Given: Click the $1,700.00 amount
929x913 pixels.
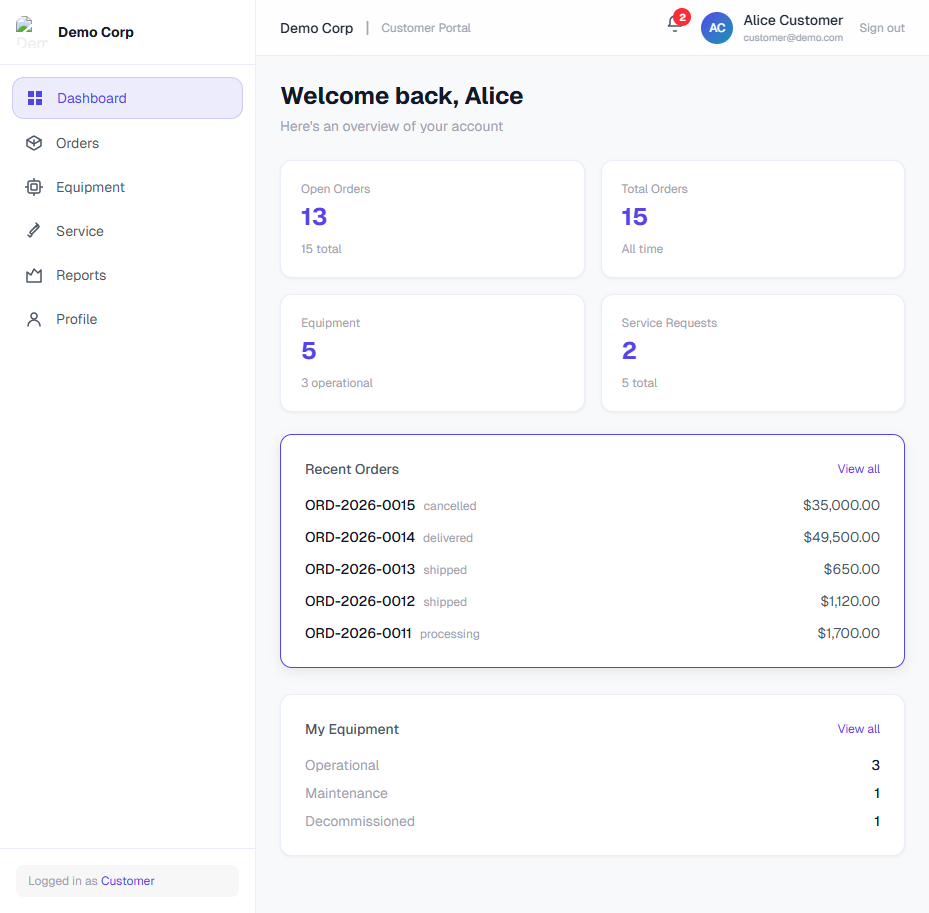Looking at the screenshot, I should tap(848, 633).
